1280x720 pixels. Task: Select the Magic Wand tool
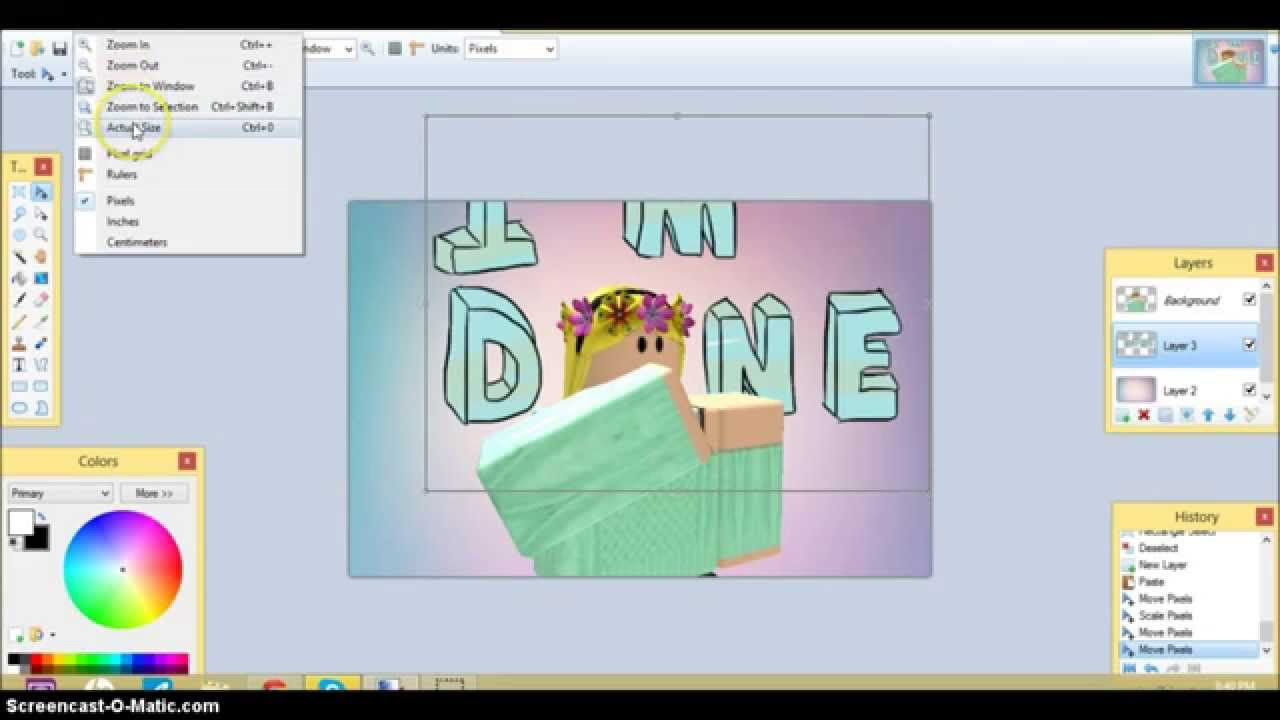point(19,257)
